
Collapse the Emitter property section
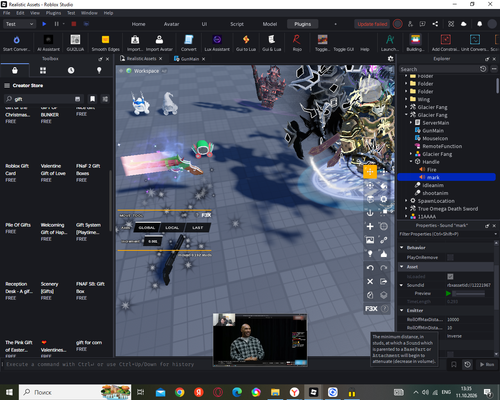tap(402, 310)
